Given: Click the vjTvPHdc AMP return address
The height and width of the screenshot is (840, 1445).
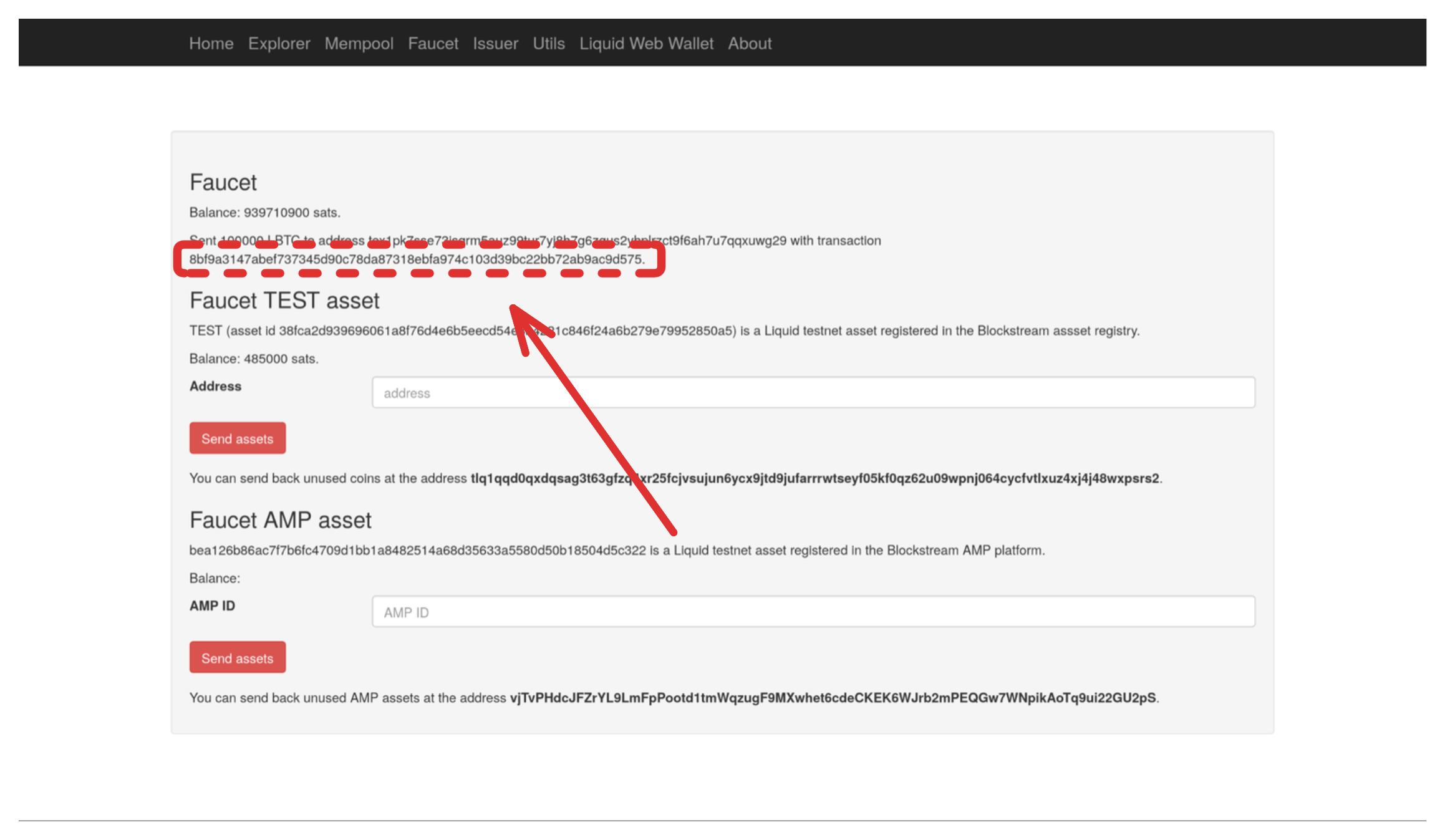Looking at the screenshot, I should click(833, 698).
